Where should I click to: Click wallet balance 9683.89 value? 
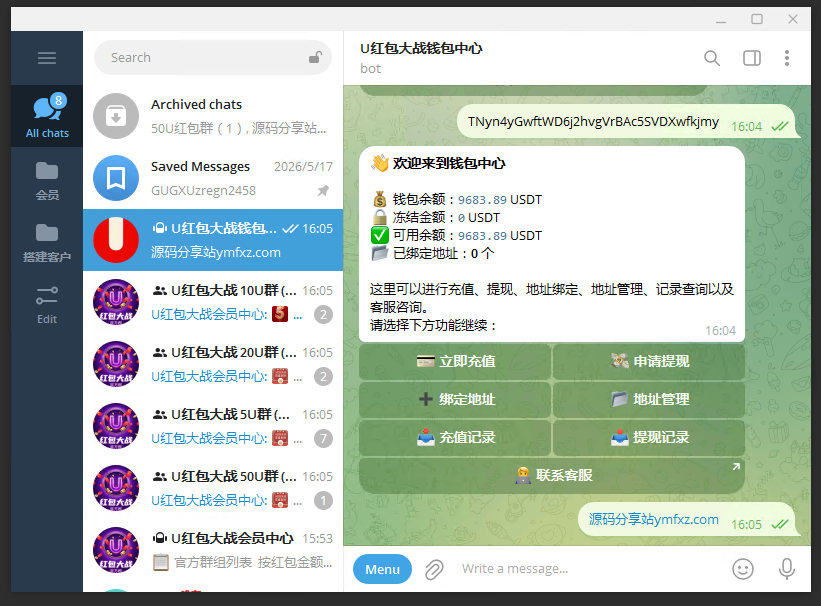tap(482, 200)
